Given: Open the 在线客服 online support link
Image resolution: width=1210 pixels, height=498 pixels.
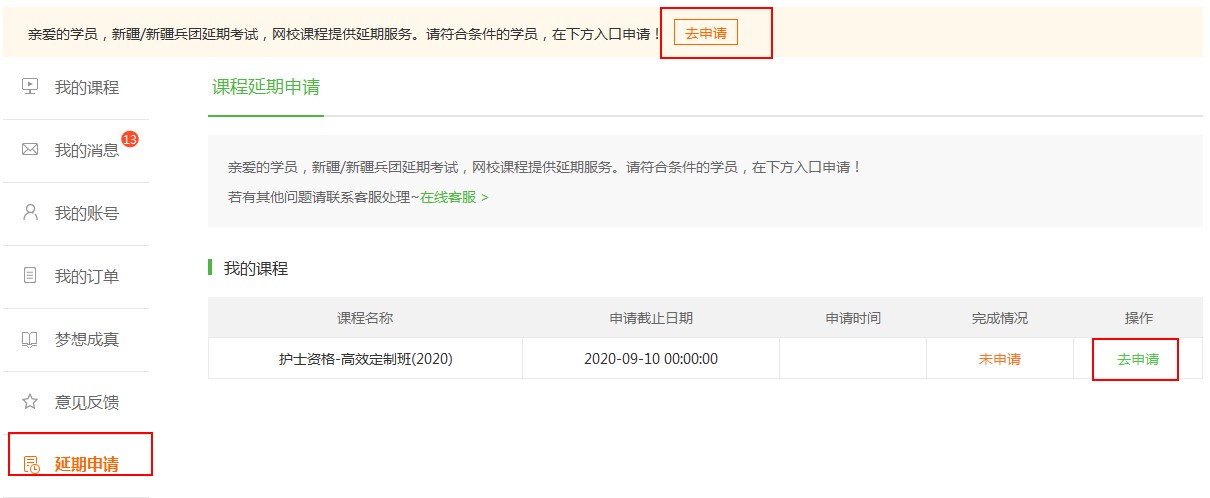Looking at the screenshot, I should pos(454,197).
